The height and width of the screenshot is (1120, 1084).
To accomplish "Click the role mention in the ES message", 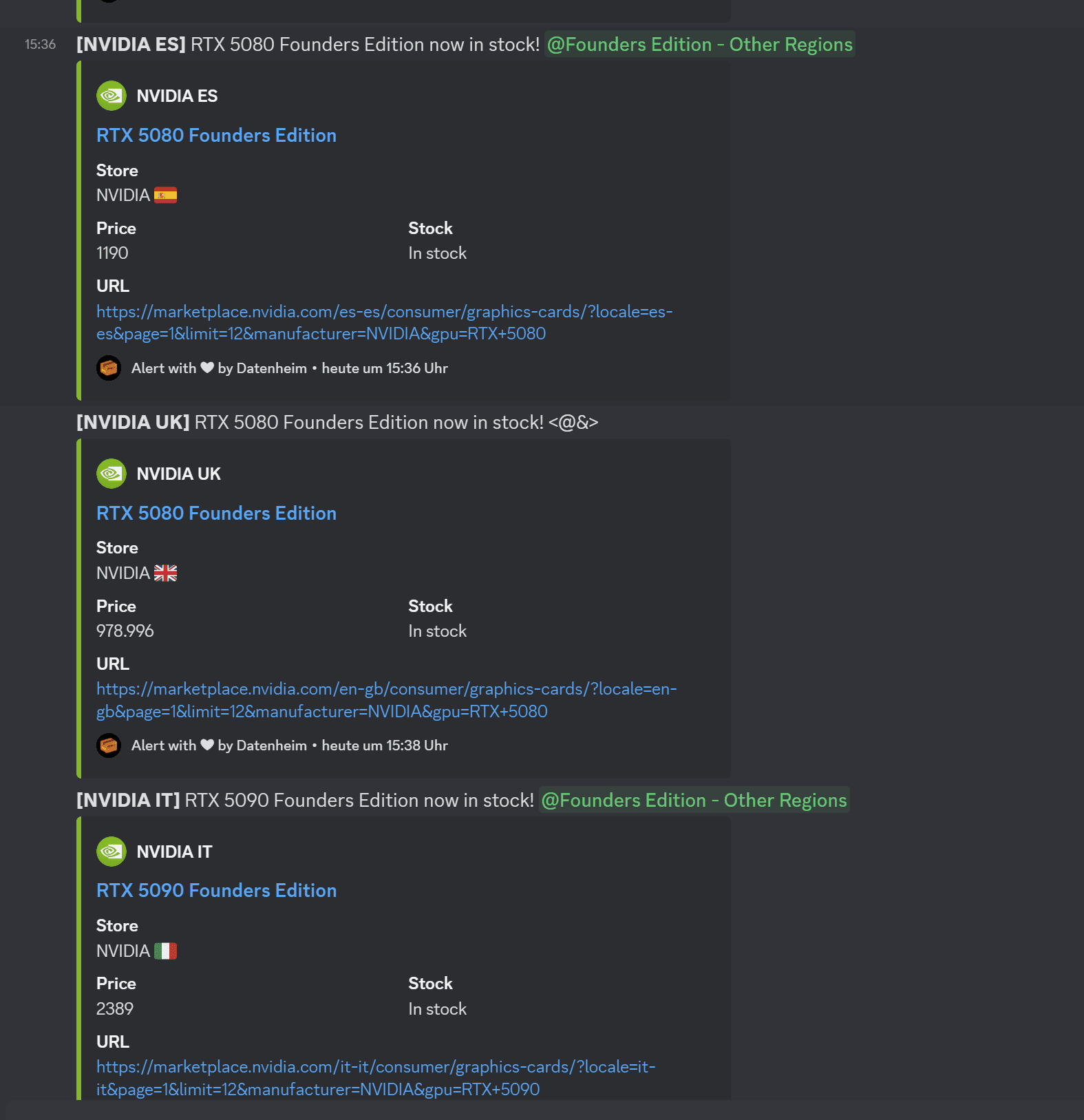I will tap(699, 44).
